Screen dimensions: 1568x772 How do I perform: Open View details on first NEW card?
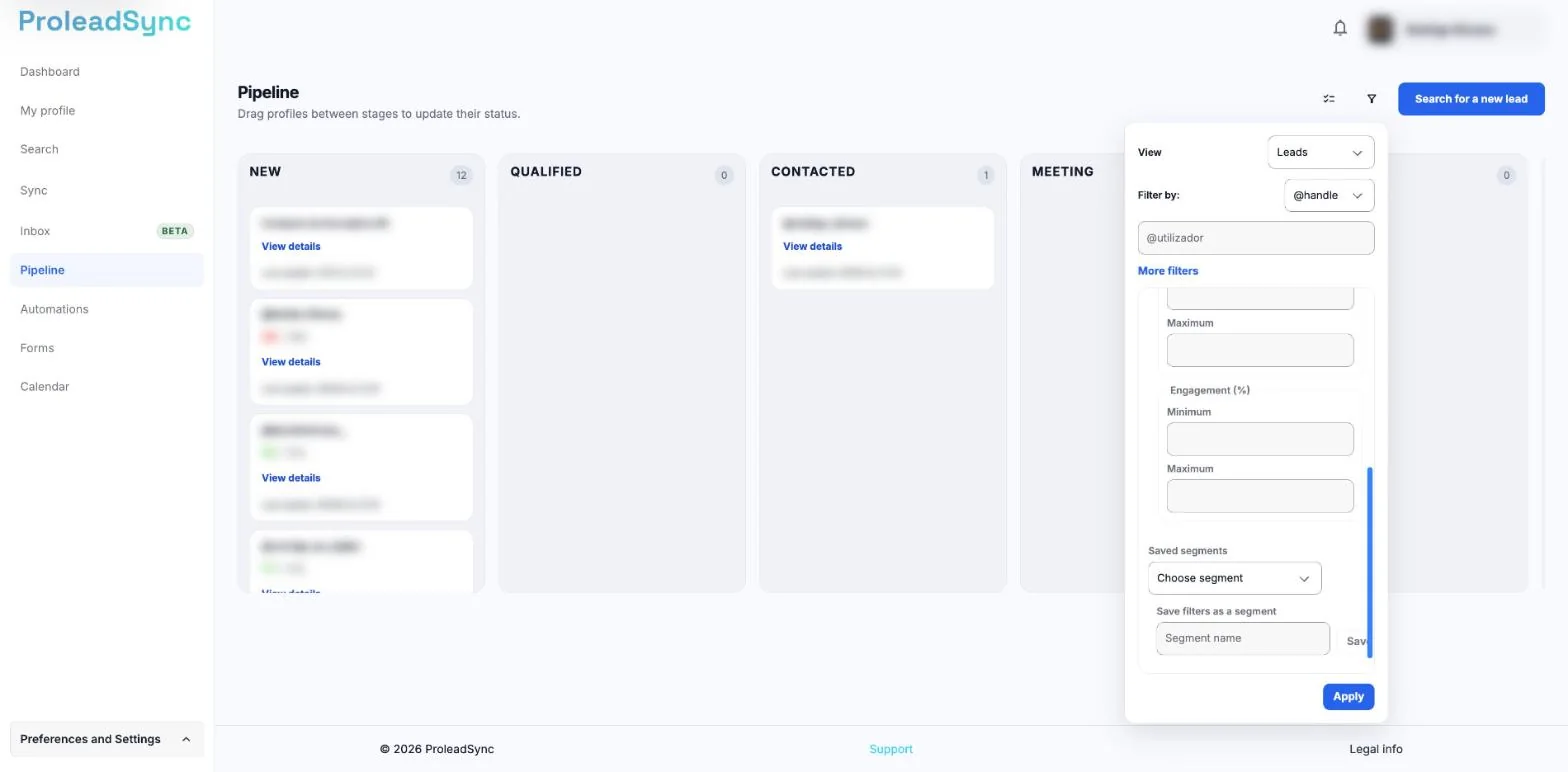291,246
